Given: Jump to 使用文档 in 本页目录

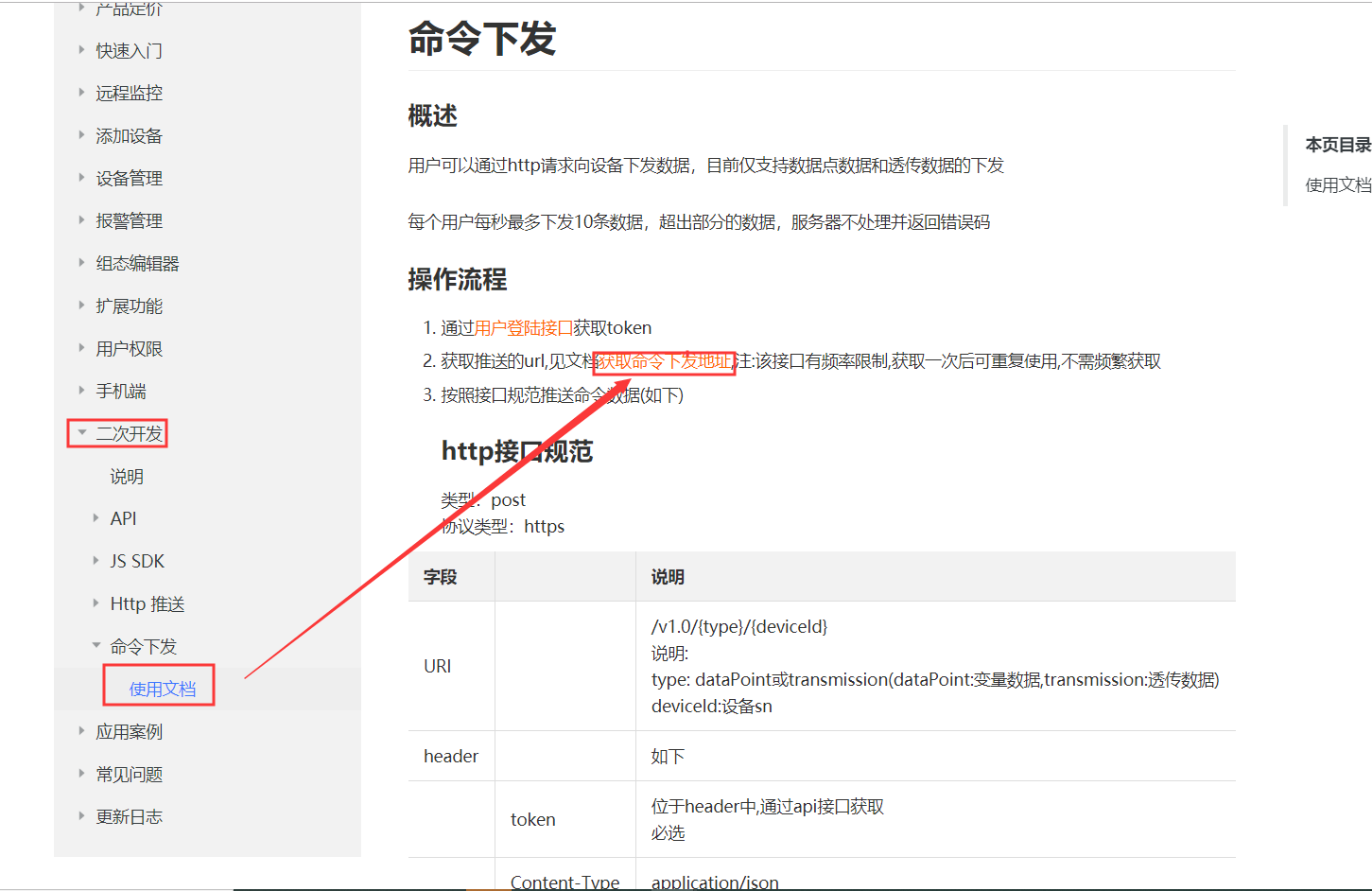Looking at the screenshot, I should 1337,184.
